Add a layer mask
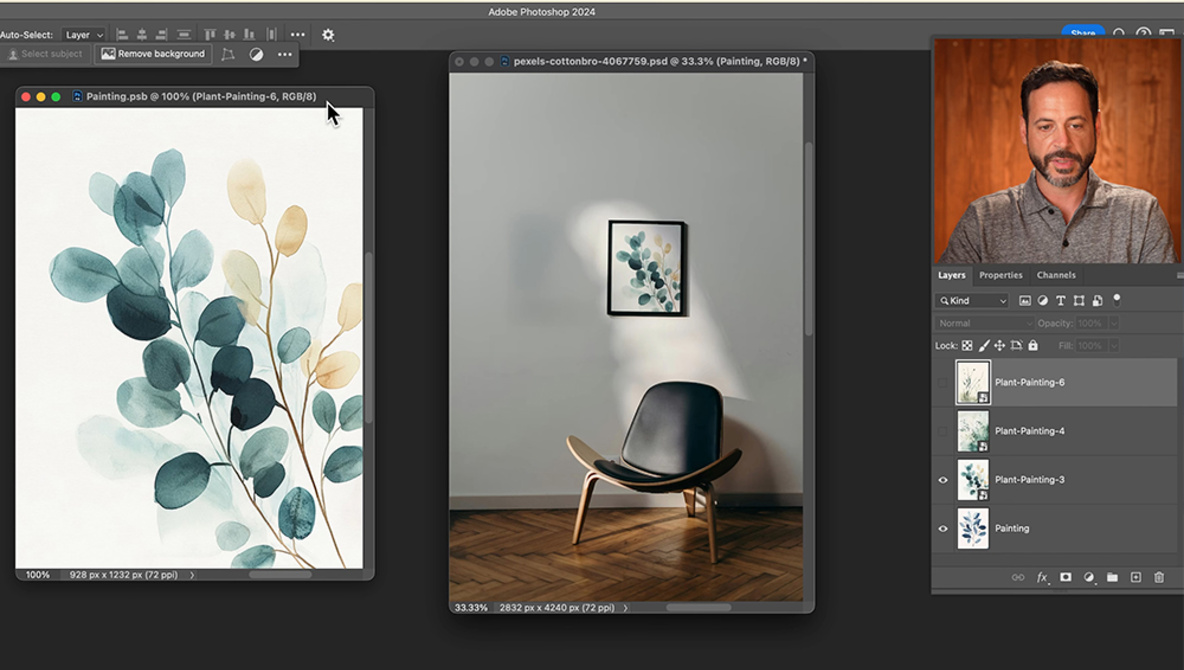The width and height of the screenshot is (1184, 670). pos(1065,577)
